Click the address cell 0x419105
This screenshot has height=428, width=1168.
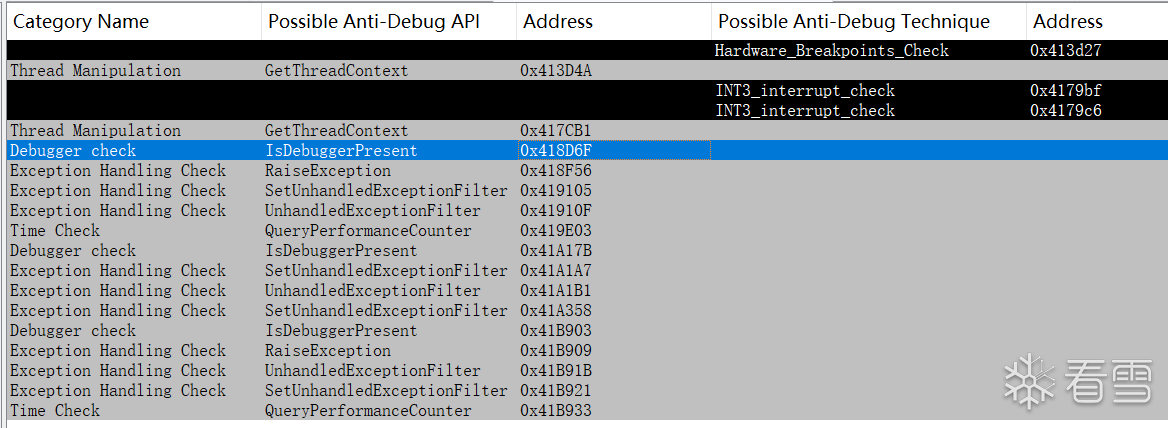pyautogui.click(x=556, y=191)
